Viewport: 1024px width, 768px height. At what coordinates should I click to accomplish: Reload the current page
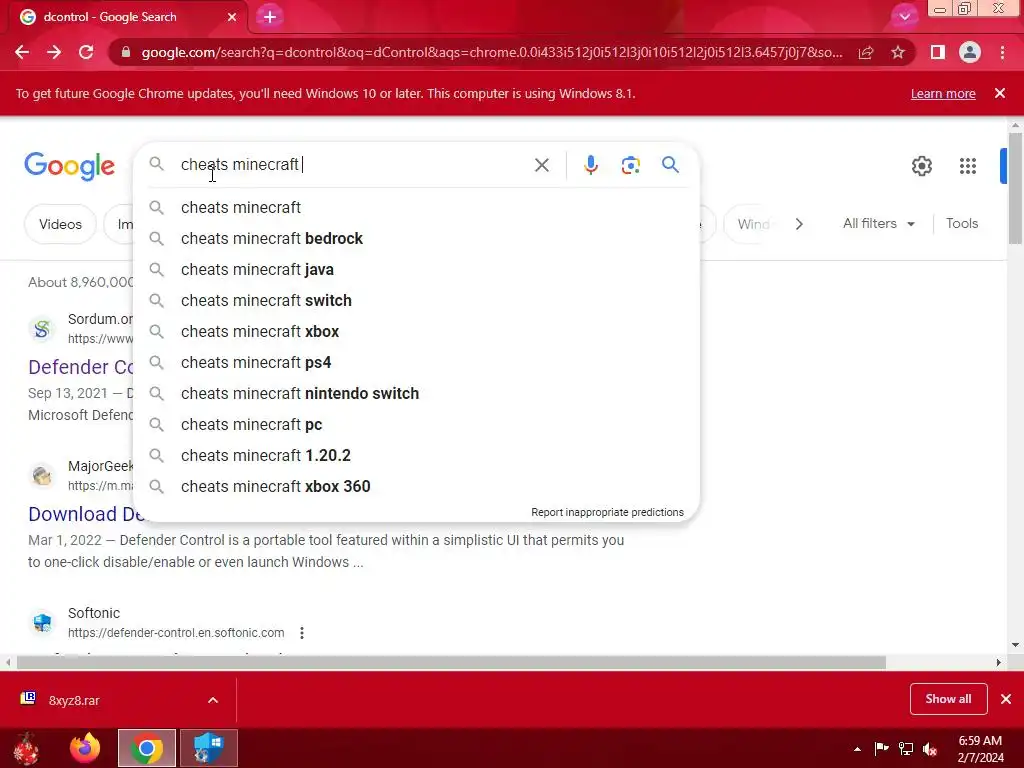pos(86,52)
